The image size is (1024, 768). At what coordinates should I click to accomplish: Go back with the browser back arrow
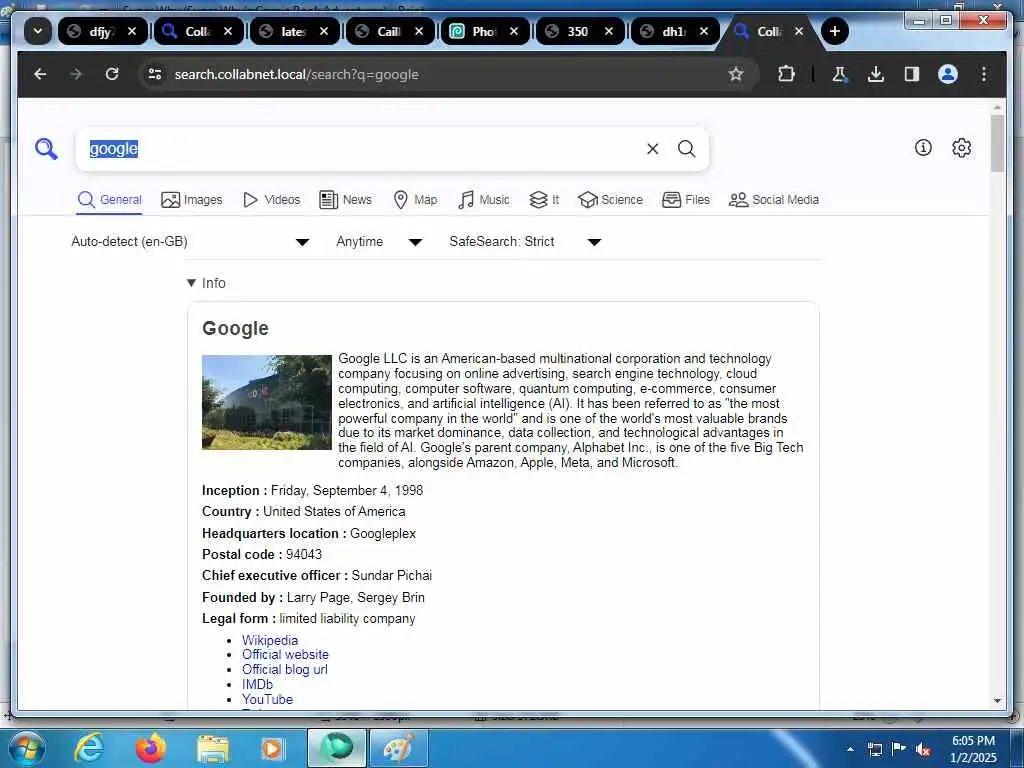(x=40, y=74)
